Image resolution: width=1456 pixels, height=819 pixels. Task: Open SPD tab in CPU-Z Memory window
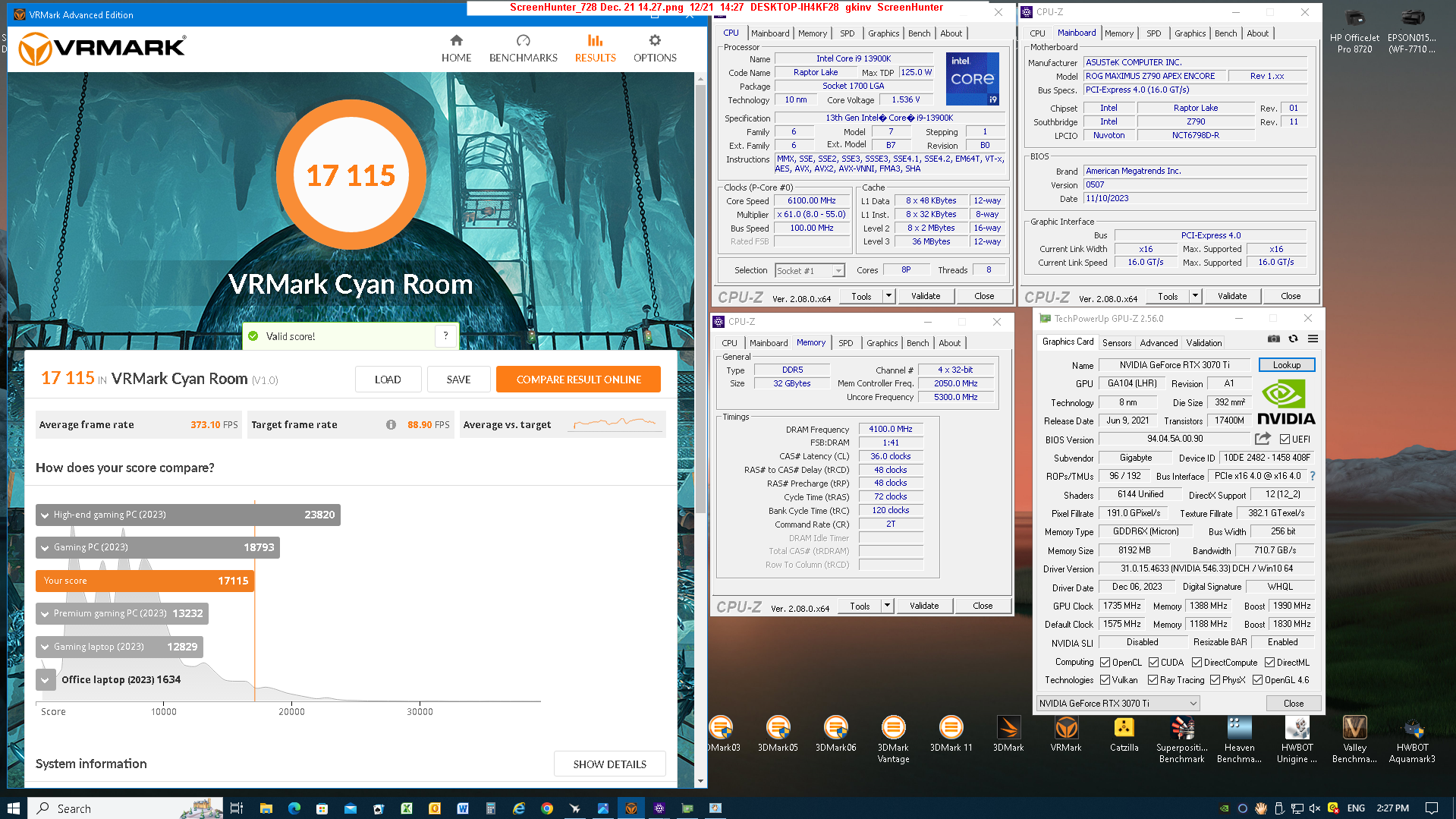845,343
